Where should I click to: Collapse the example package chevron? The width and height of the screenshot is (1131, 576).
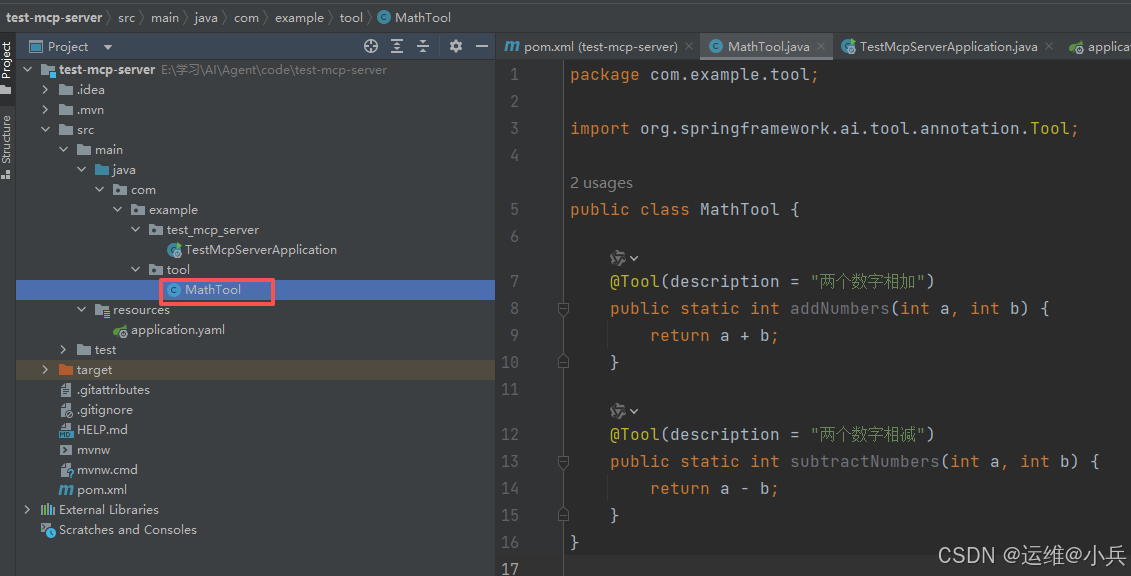[118, 210]
